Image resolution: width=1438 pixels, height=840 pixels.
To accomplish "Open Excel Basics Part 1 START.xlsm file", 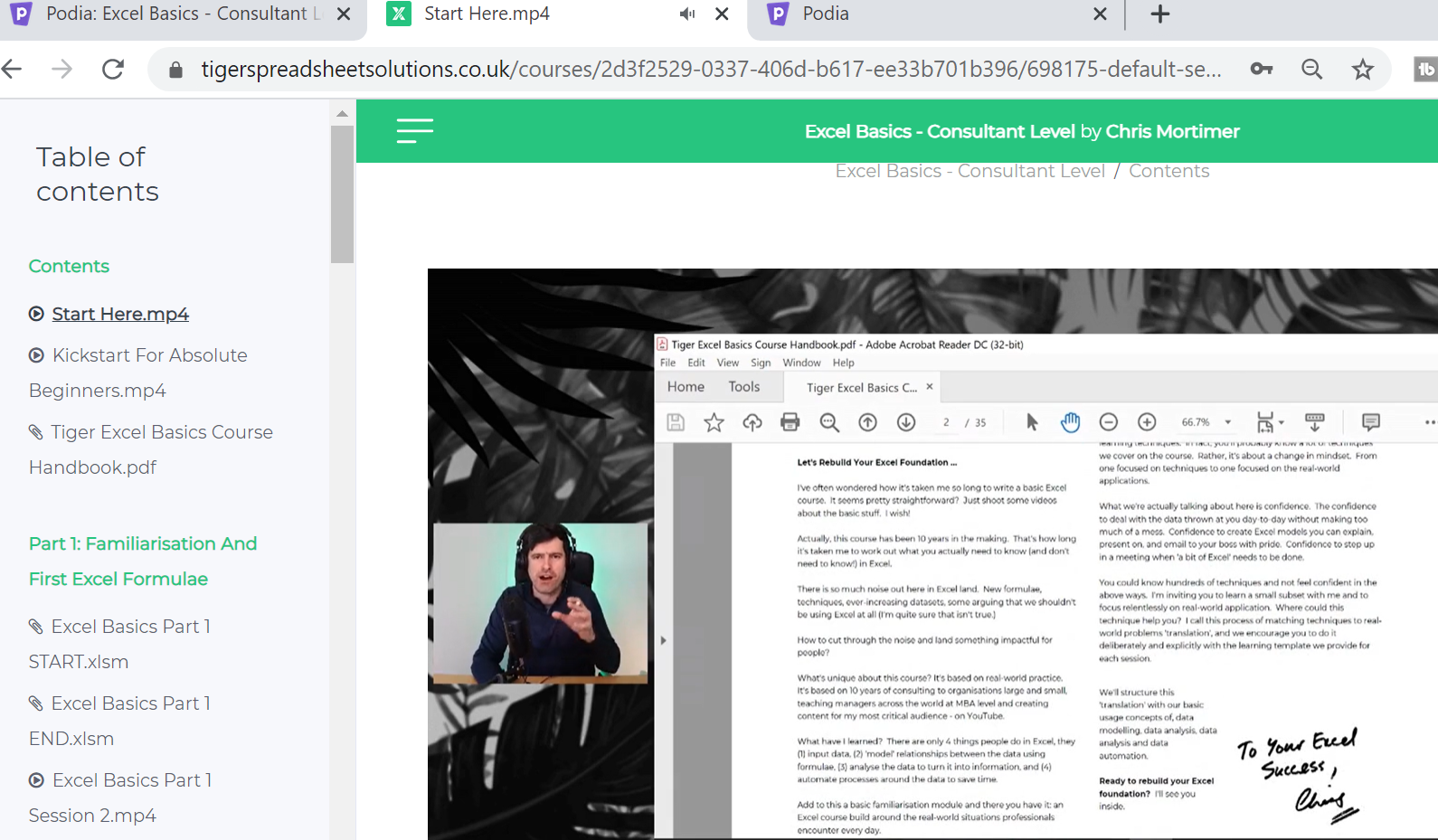I will pos(130,627).
